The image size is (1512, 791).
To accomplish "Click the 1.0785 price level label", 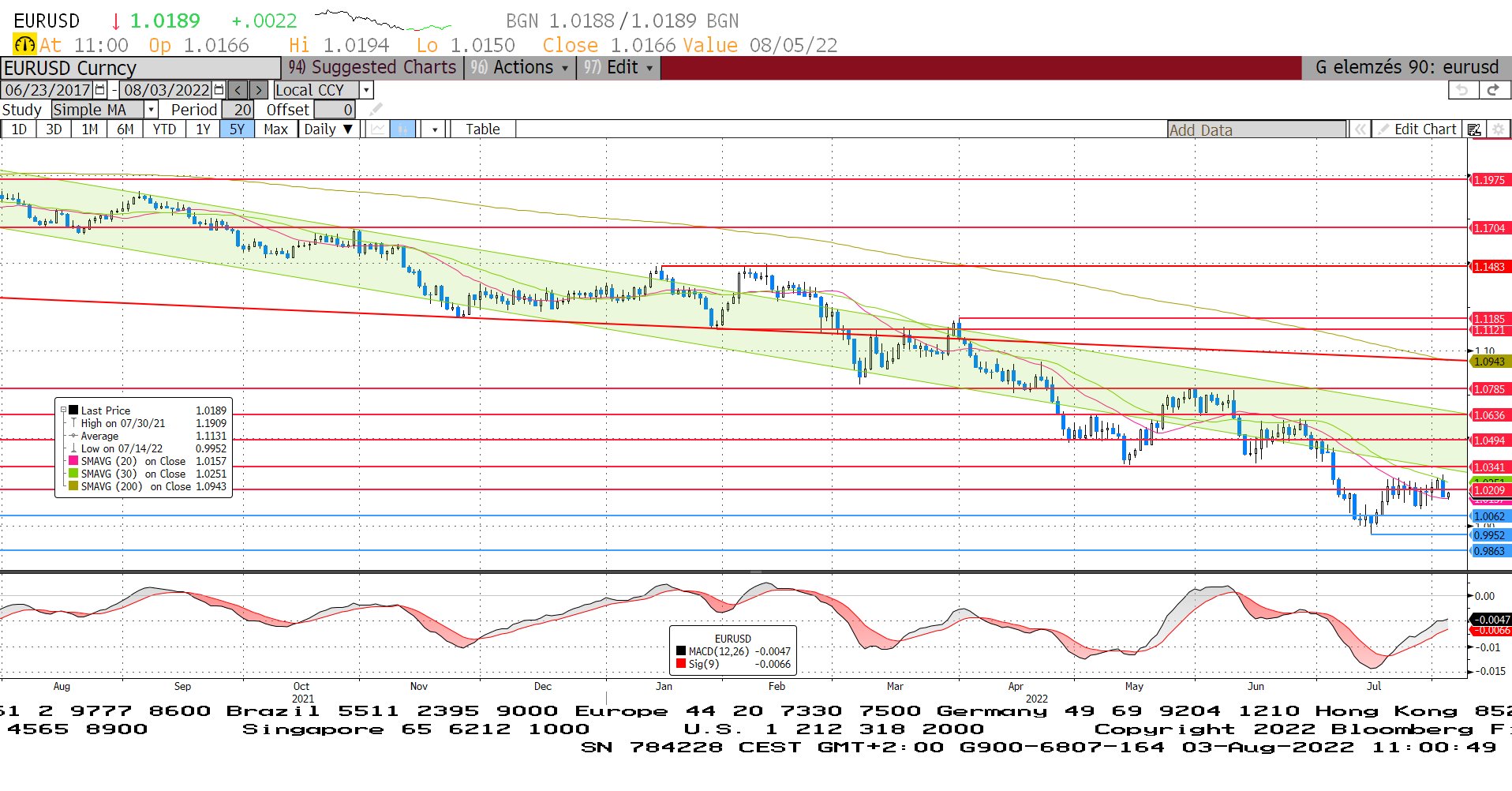I will 1490,389.
